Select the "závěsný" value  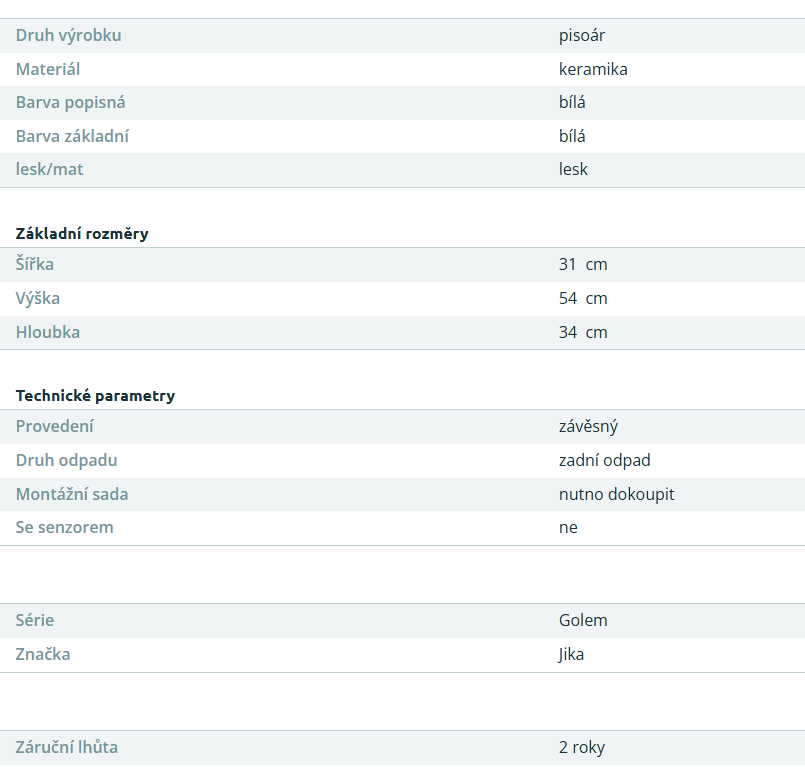pos(588,427)
